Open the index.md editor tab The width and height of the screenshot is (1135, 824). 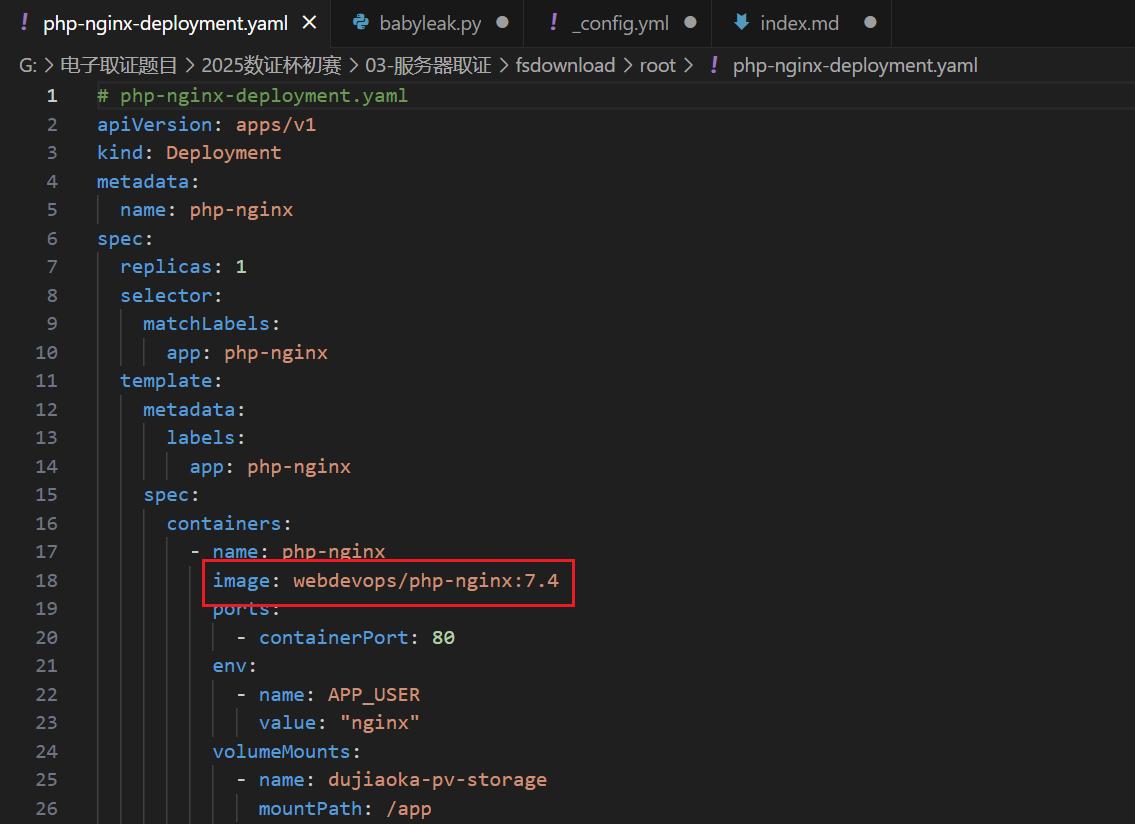pos(799,22)
